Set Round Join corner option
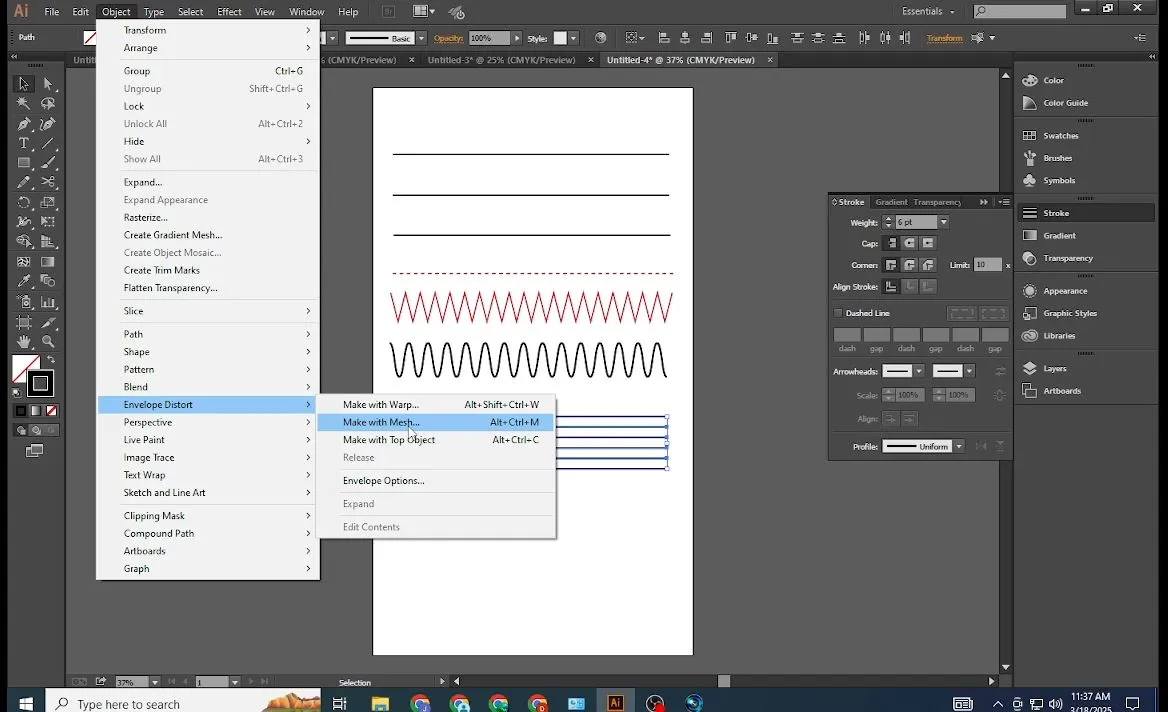 (910, 265)
